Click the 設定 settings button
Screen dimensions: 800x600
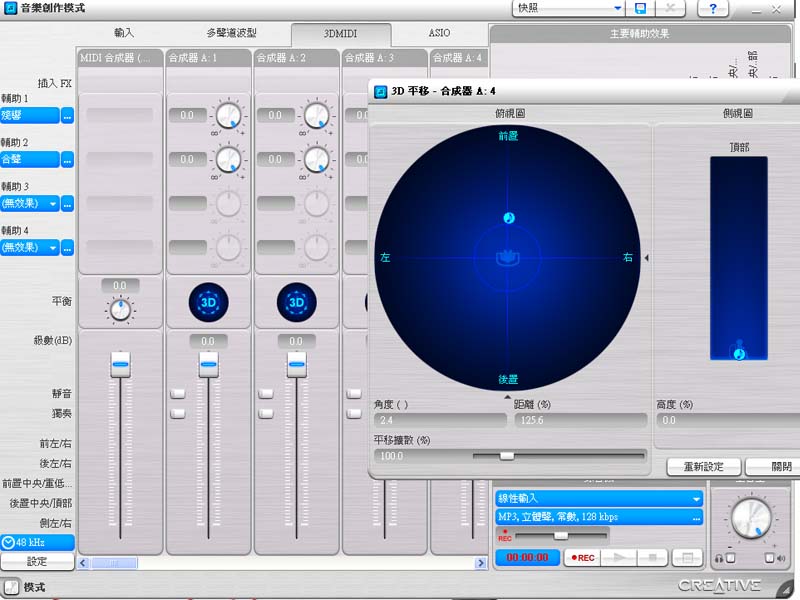pyautogui.click(x=37, y=561)
